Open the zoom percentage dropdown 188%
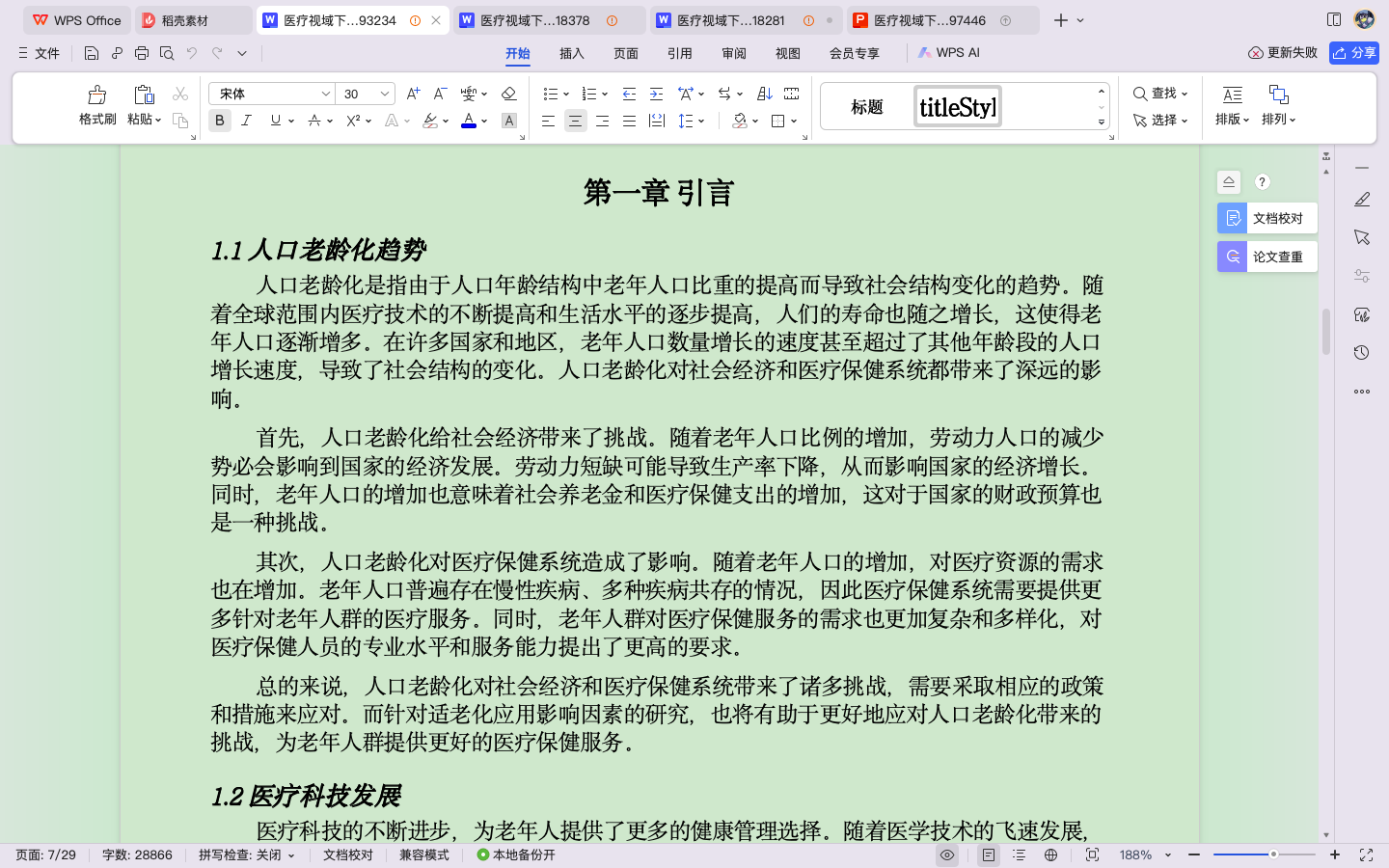This screenshot has height=868, width=1389. 1168,854
